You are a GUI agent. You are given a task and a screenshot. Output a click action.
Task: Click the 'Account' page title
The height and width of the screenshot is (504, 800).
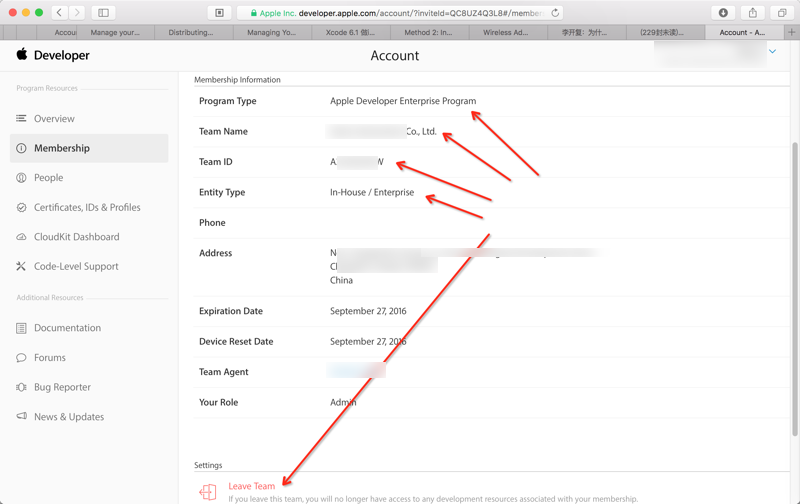pos(395,56)
